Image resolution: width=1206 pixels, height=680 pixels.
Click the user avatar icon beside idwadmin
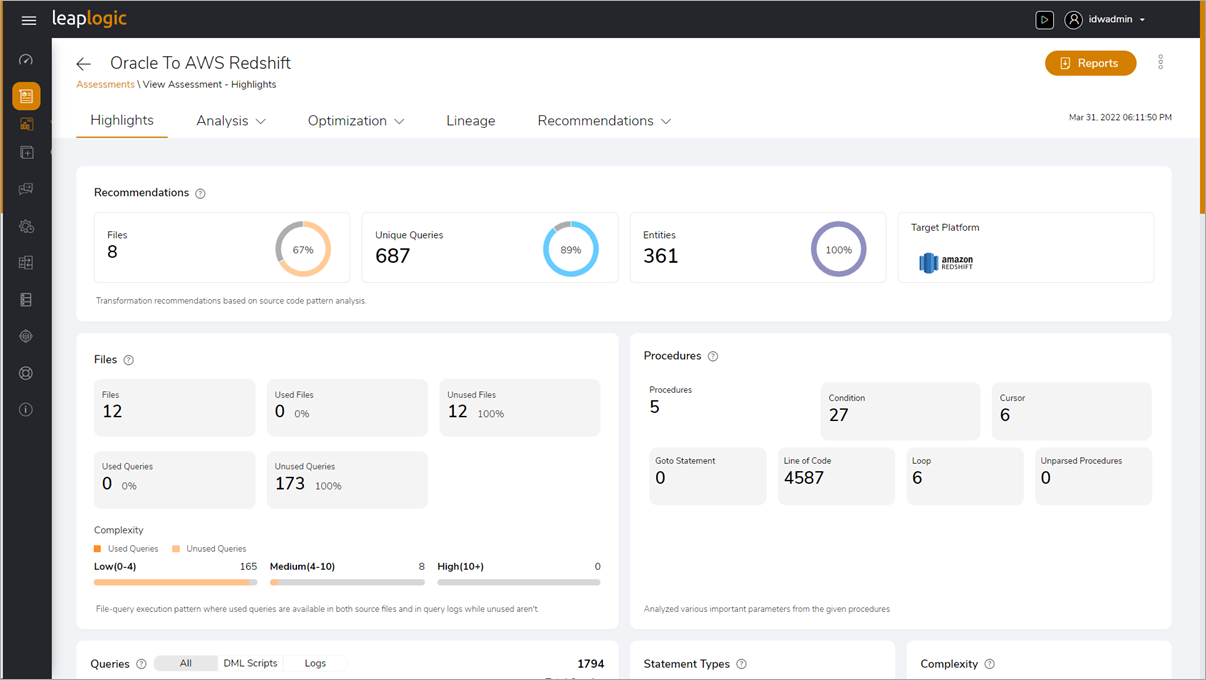[1073, 19]
